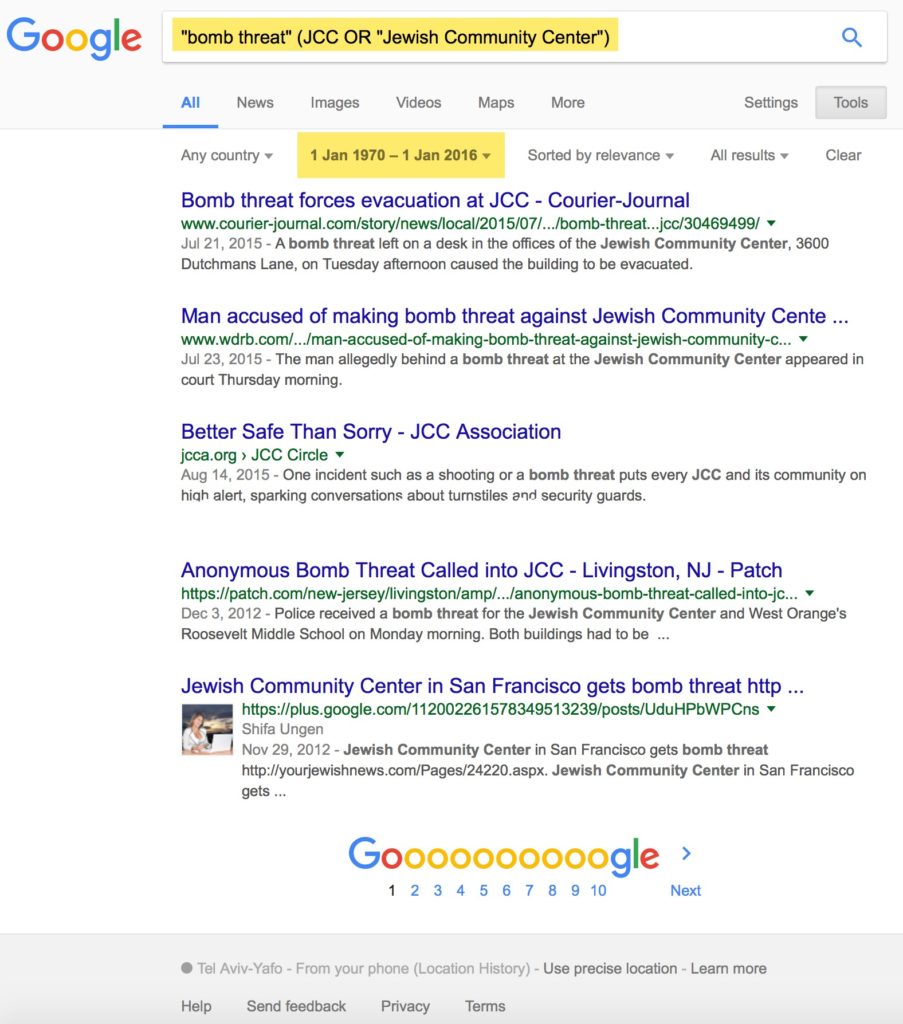Open the Sorted by relevance dropdown

coord(600,155)
